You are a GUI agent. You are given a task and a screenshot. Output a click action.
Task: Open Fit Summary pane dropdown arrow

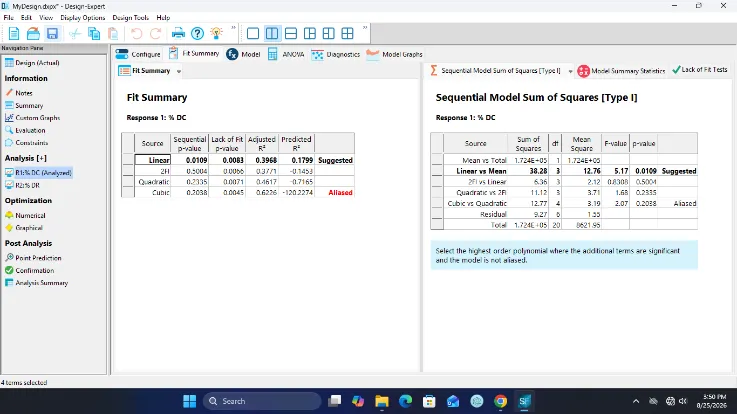click(x=179, y=71)
